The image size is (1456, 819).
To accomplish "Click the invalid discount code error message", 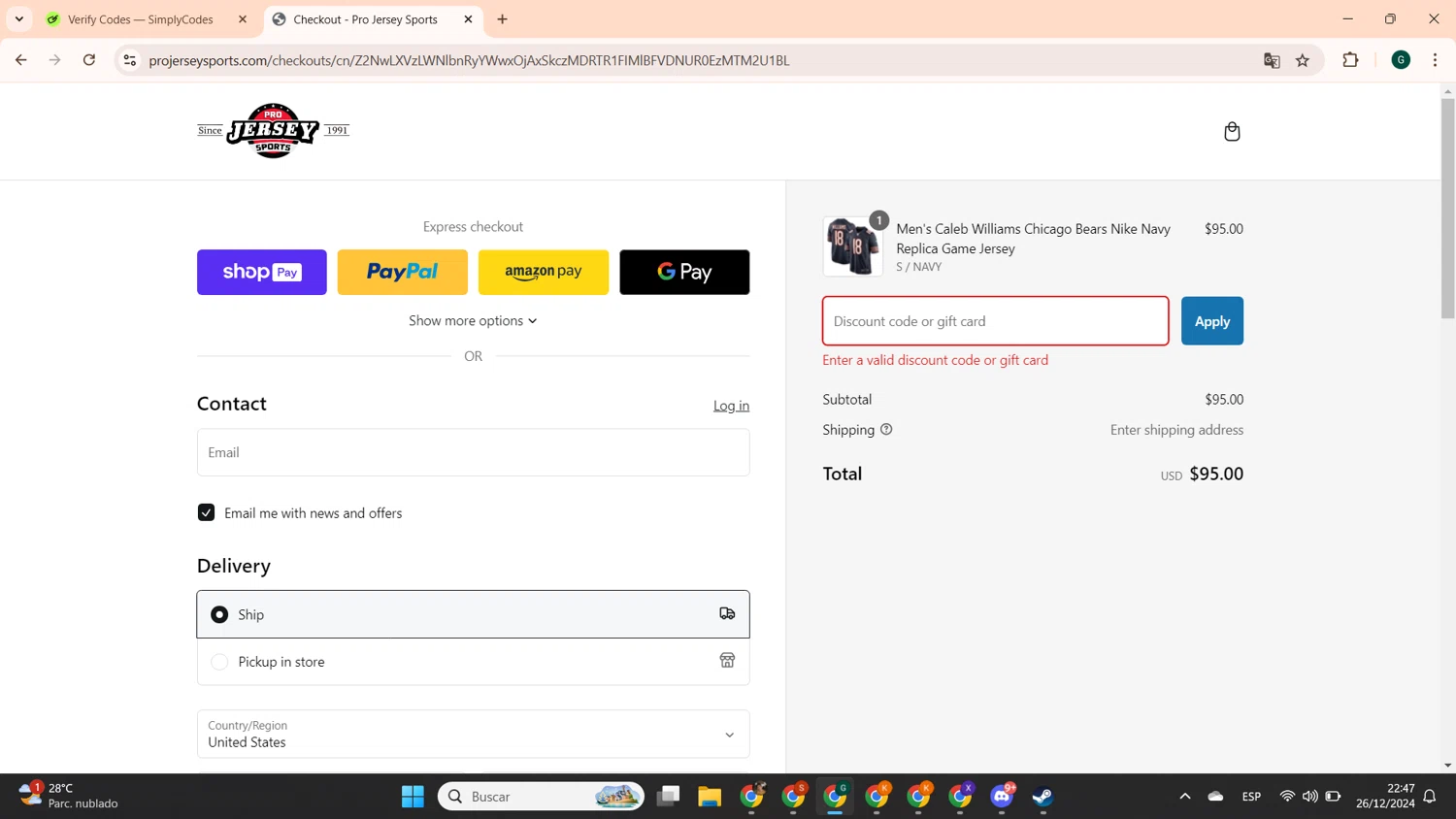I will pos(935,360).
